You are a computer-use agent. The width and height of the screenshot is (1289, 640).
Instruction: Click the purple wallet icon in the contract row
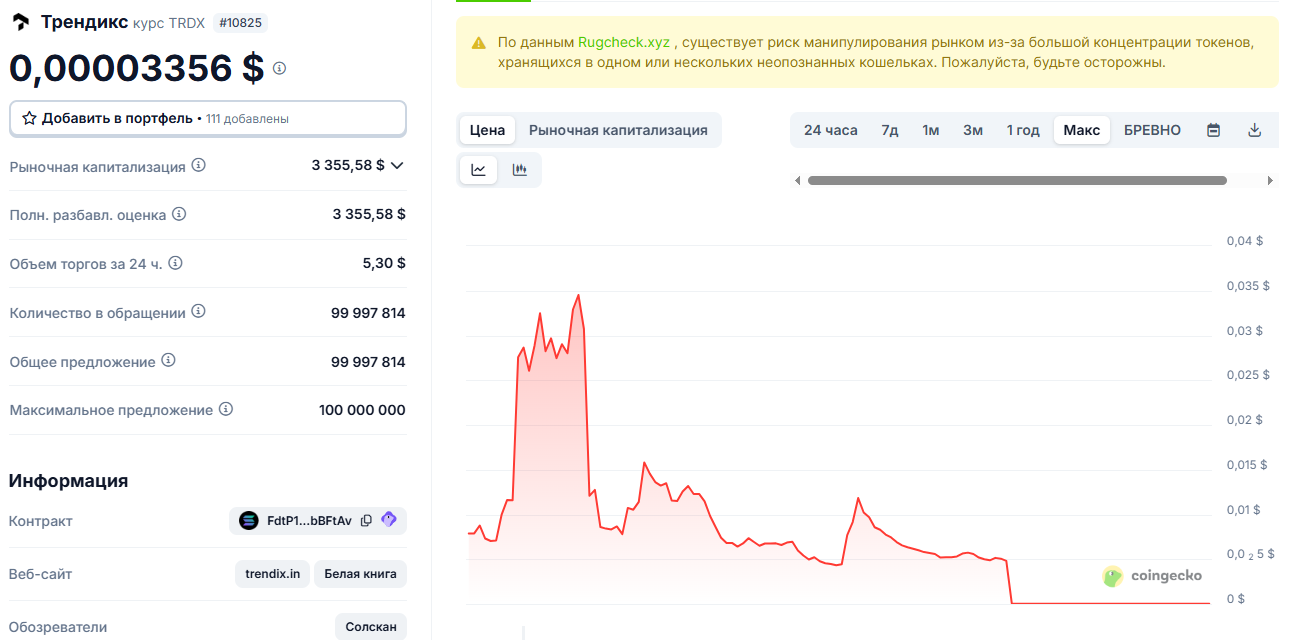tap(389, 520)
